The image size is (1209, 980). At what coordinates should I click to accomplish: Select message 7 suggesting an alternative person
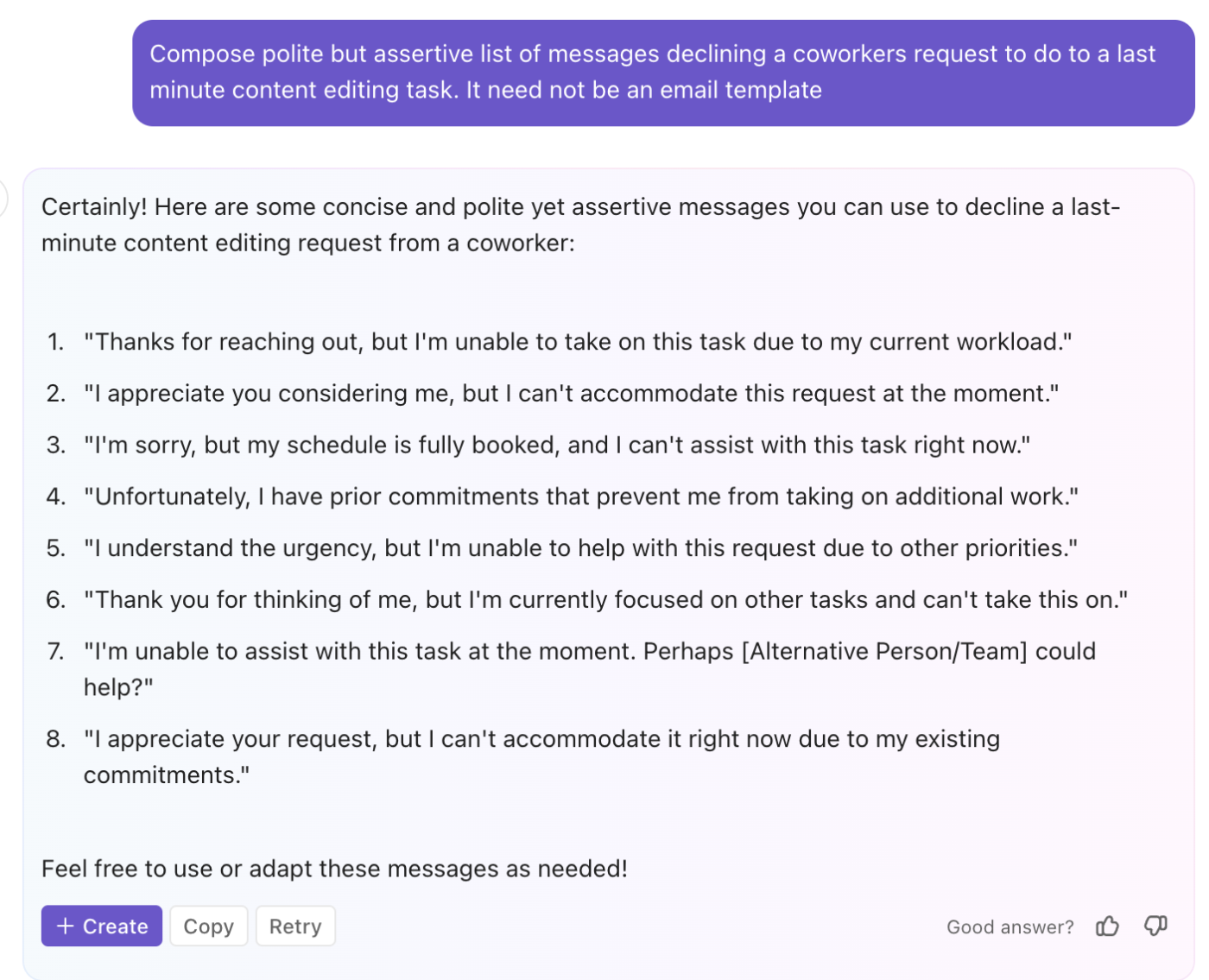[588, 669]
